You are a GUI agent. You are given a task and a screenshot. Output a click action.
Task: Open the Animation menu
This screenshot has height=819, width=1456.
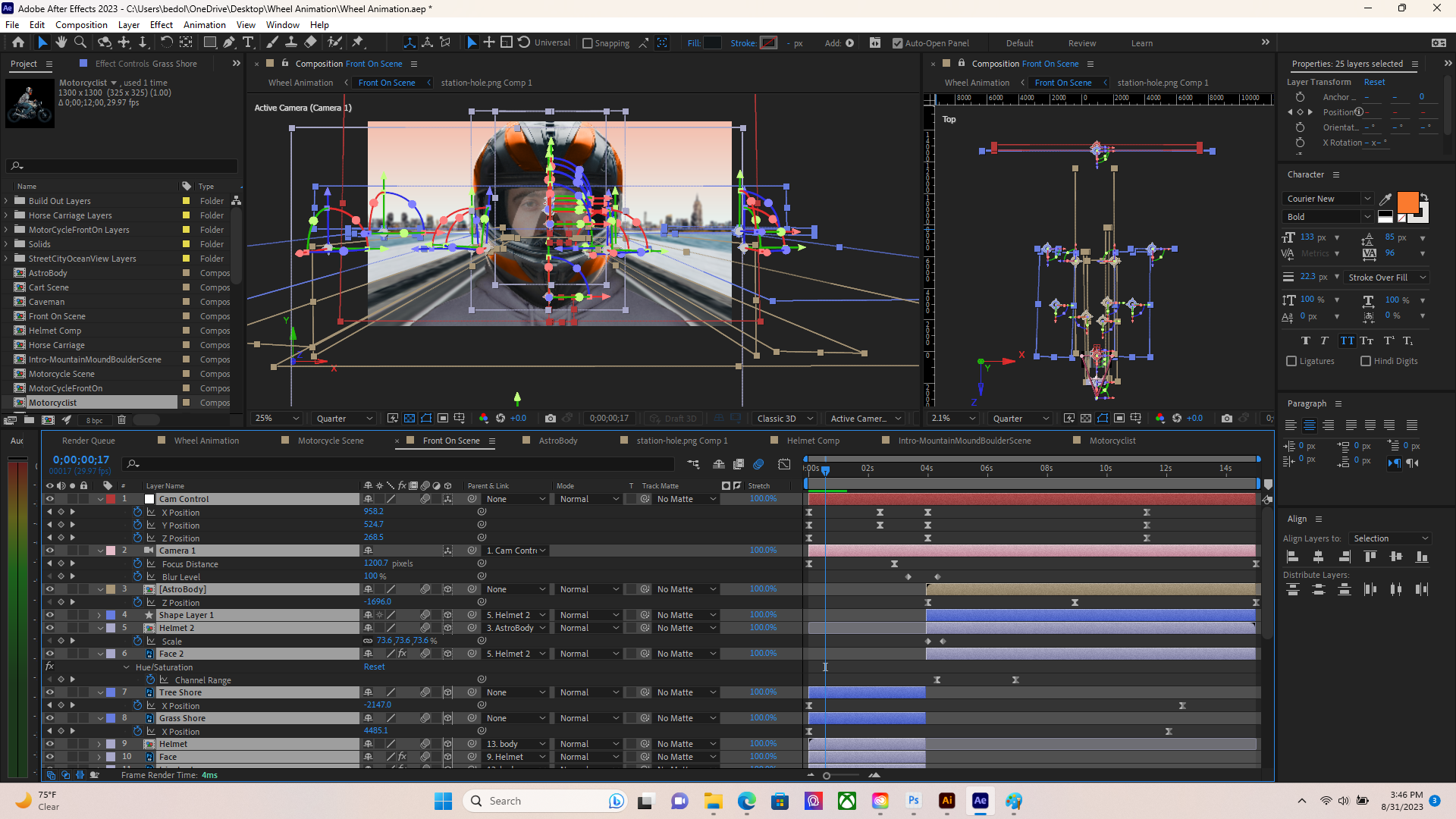(204, 24)
